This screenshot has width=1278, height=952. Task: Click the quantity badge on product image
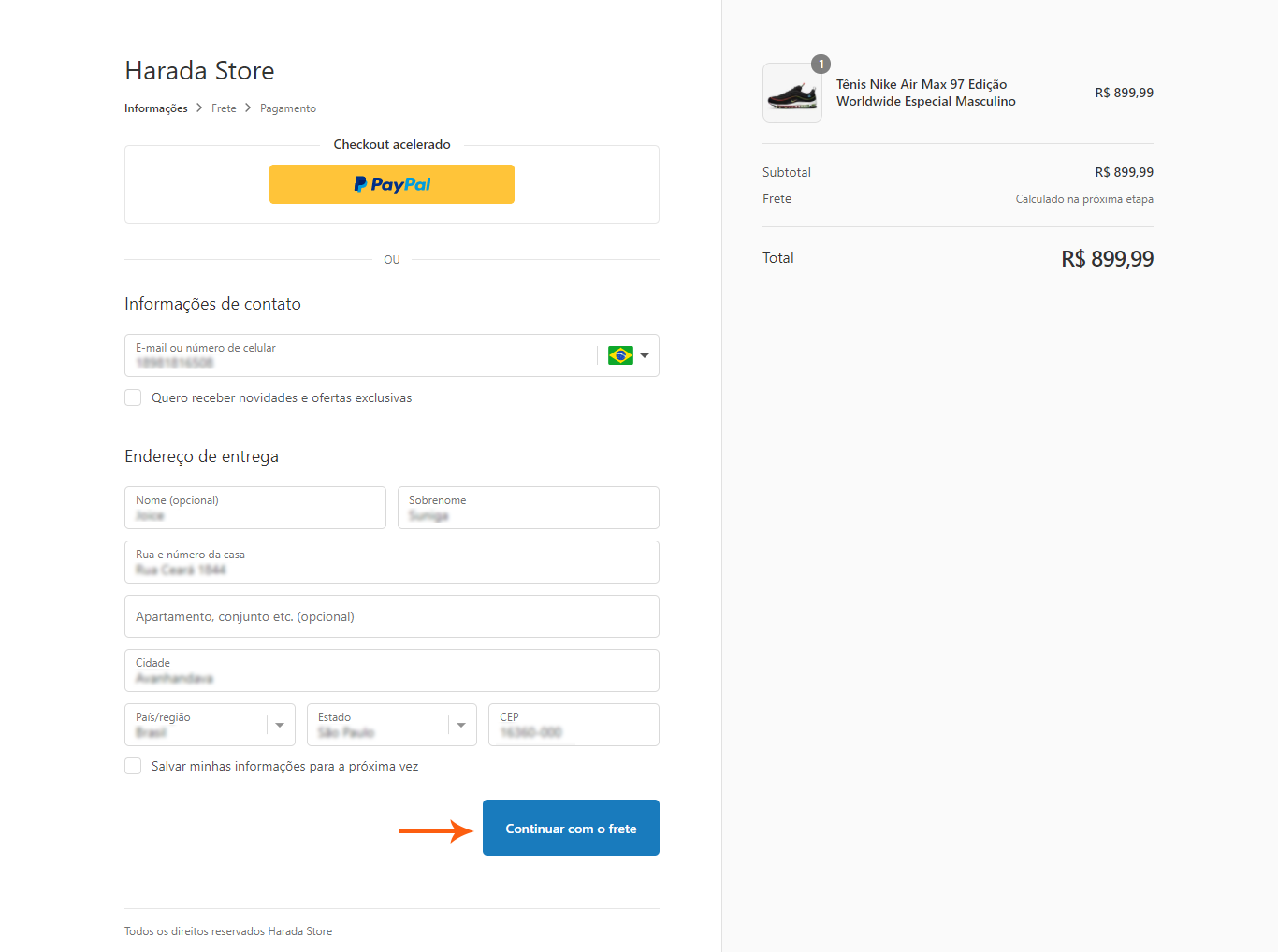(821, 64)
